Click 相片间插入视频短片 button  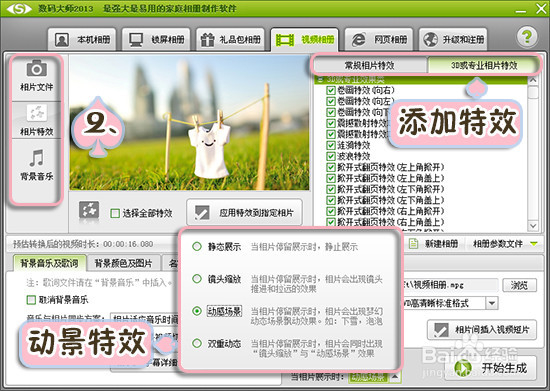point(482,330)
